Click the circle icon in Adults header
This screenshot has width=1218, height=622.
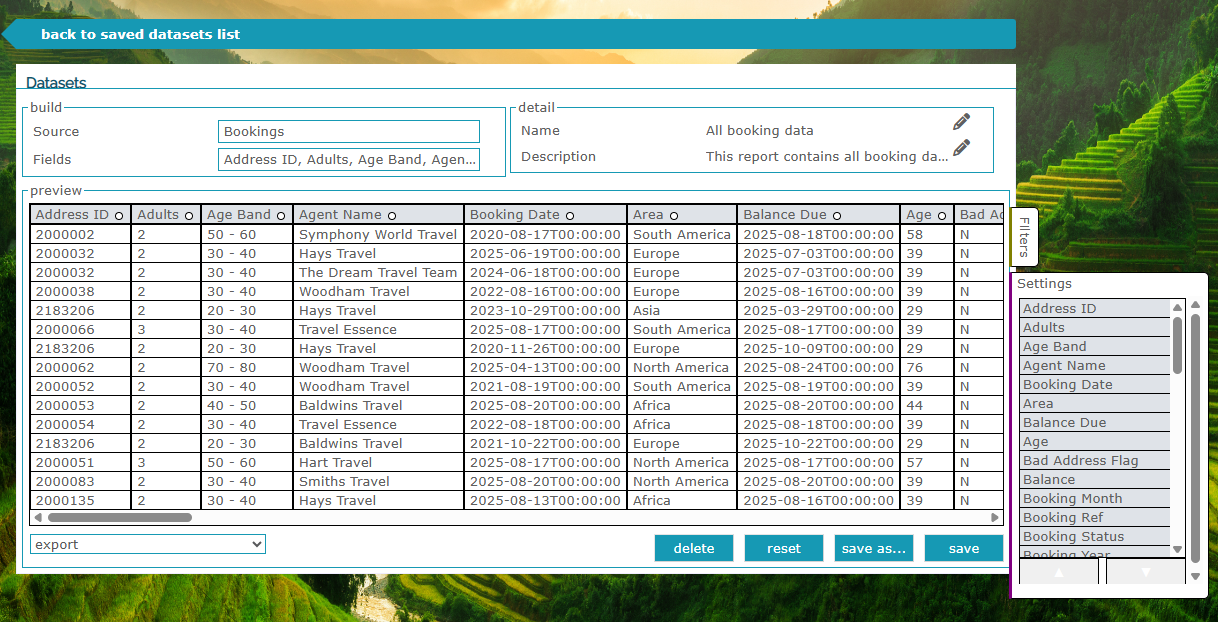point(189,215)
